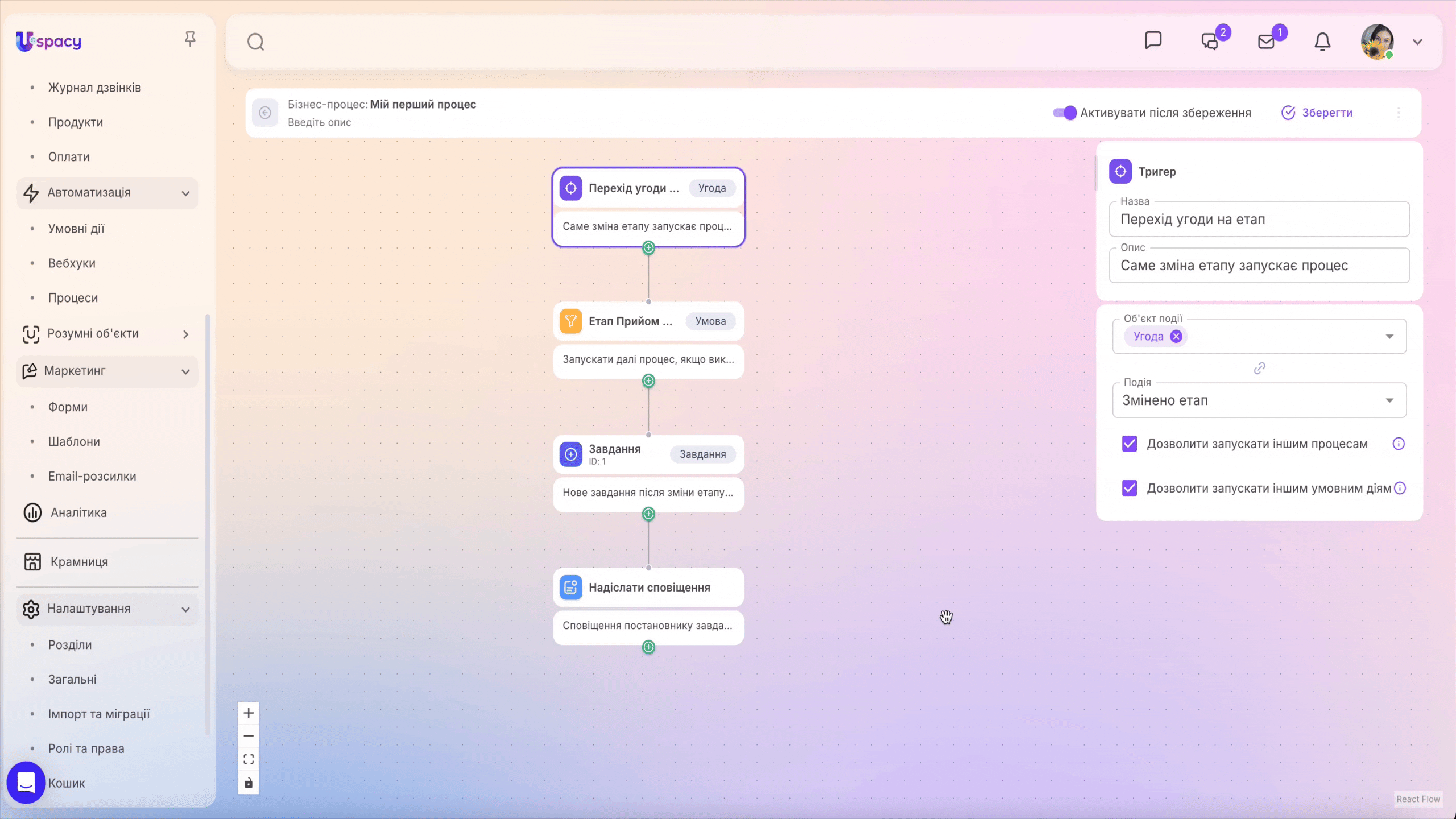Screen dimensions: 1456x819
Task: Open Email-розсилки in sidebar
Action: [92, 477]
